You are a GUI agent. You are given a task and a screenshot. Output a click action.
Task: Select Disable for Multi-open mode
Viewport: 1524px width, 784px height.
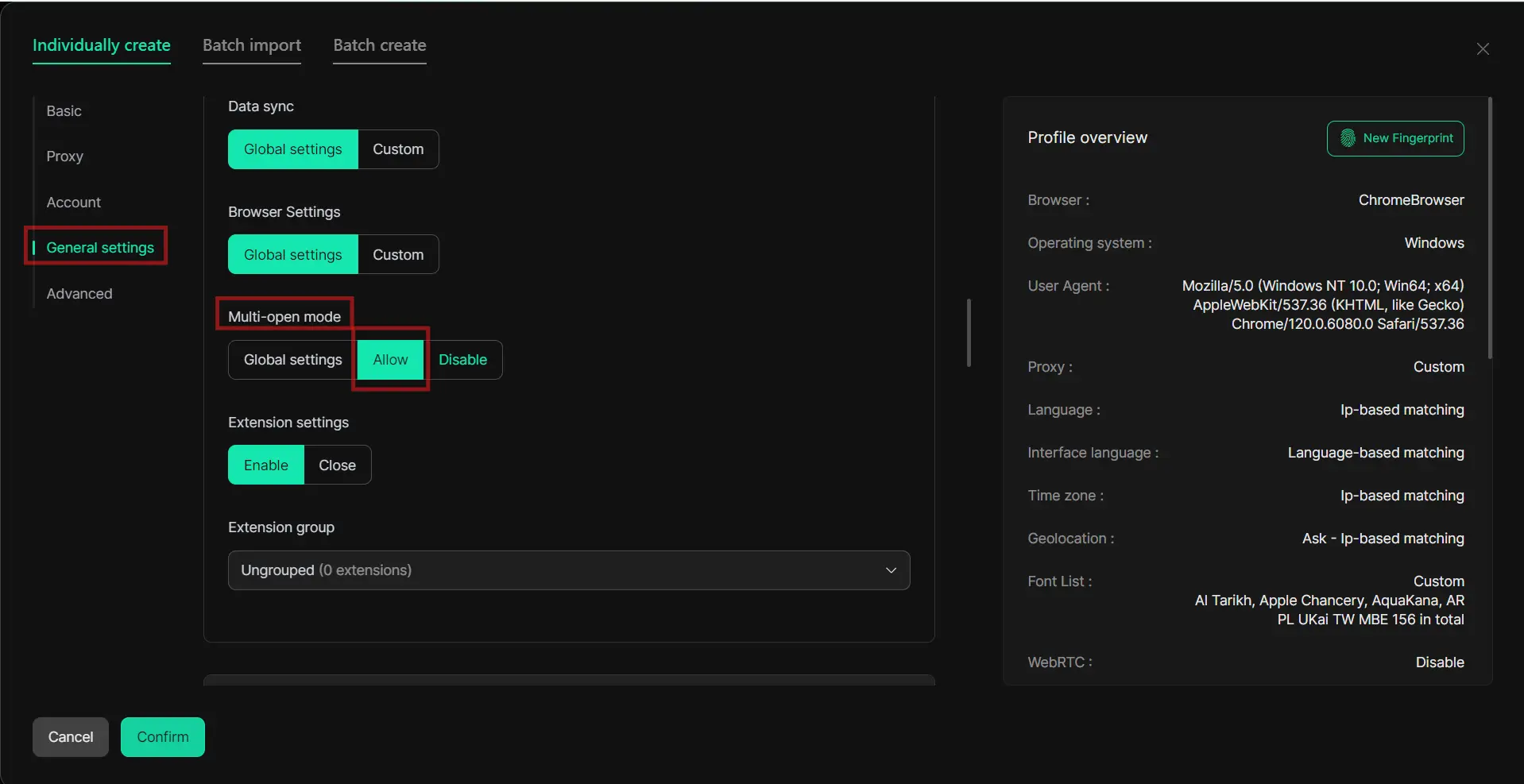coord(462,360)
